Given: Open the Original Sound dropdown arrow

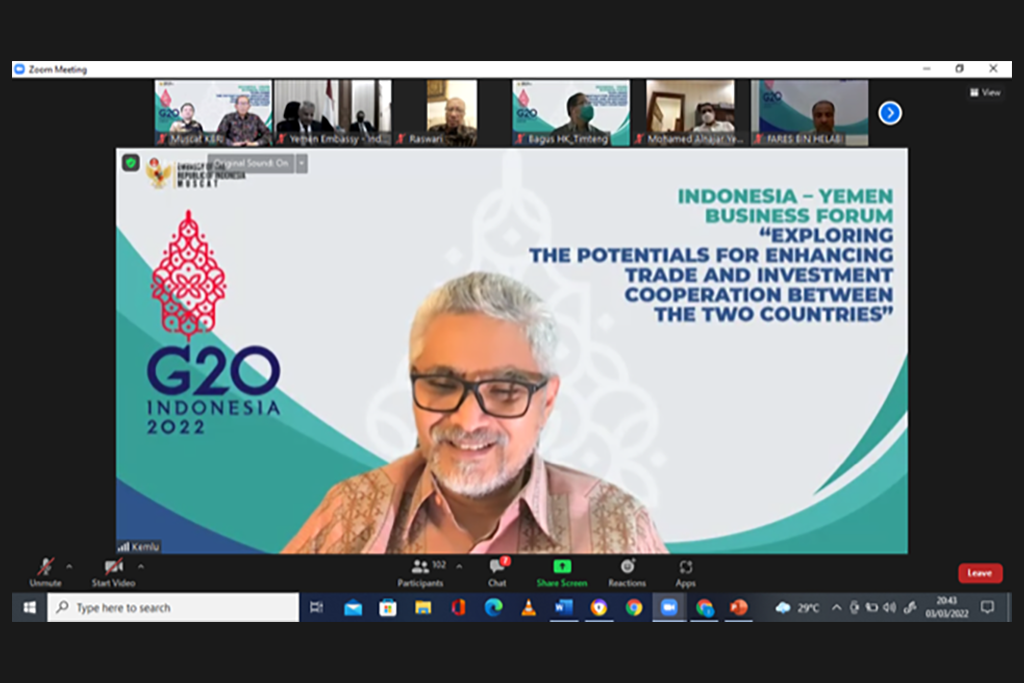Looking at the screenshot, I should point(302,163).
